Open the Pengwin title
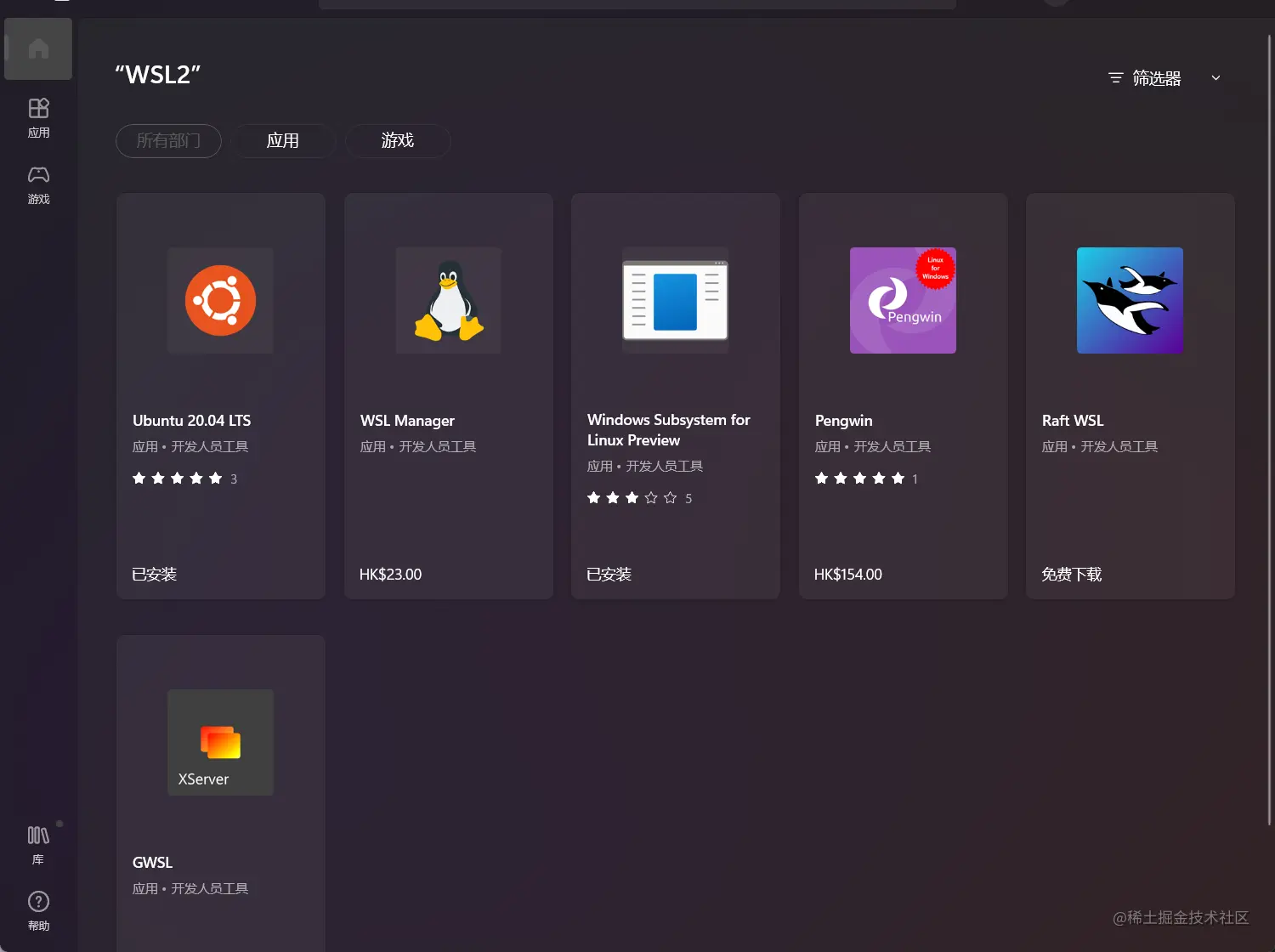This screenshot has height=952, width=1275. pyautogui.click(x=844, y=421)
